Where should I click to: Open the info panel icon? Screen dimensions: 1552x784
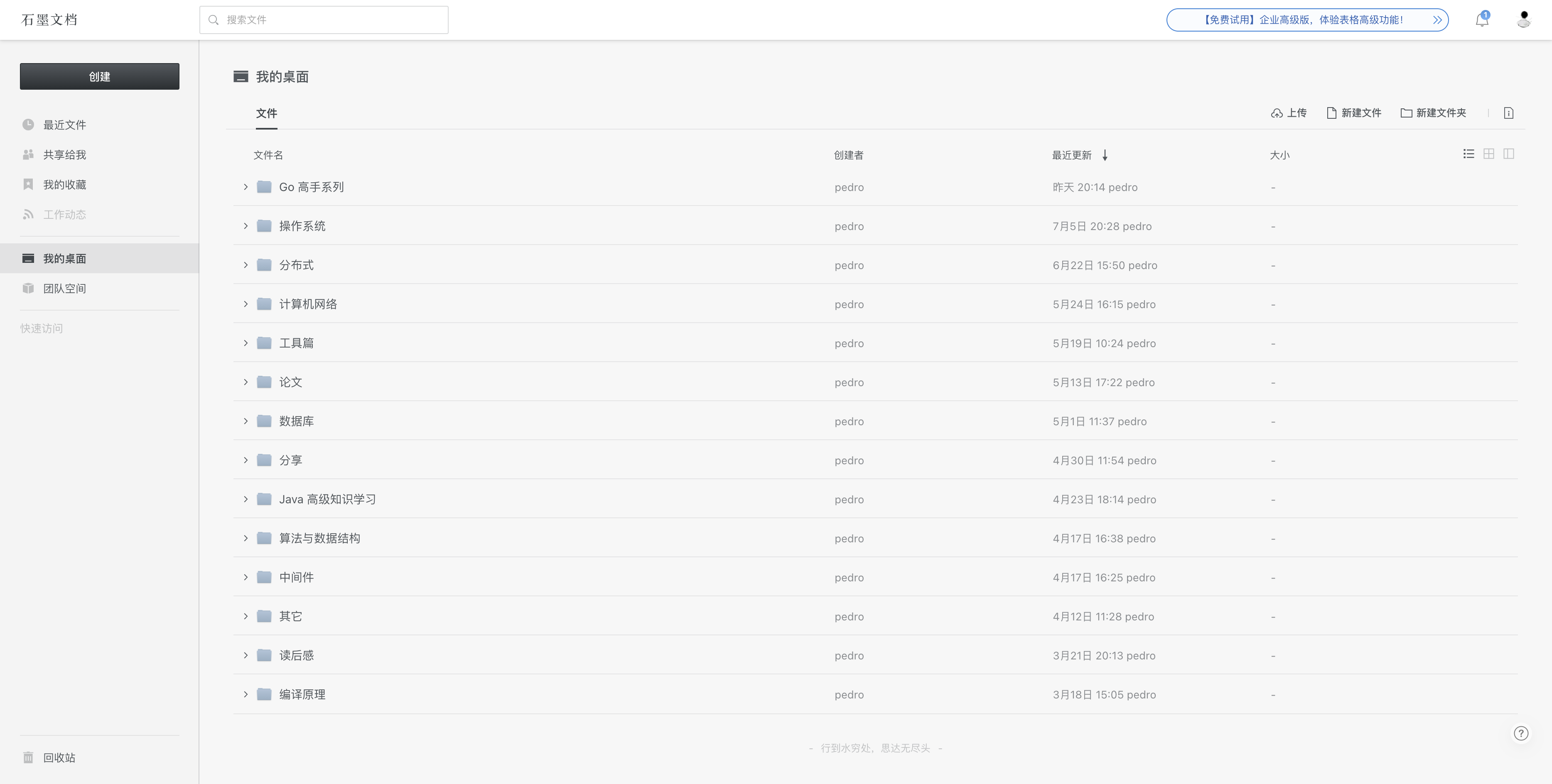pyautogui.click(x=1508, y=113)
